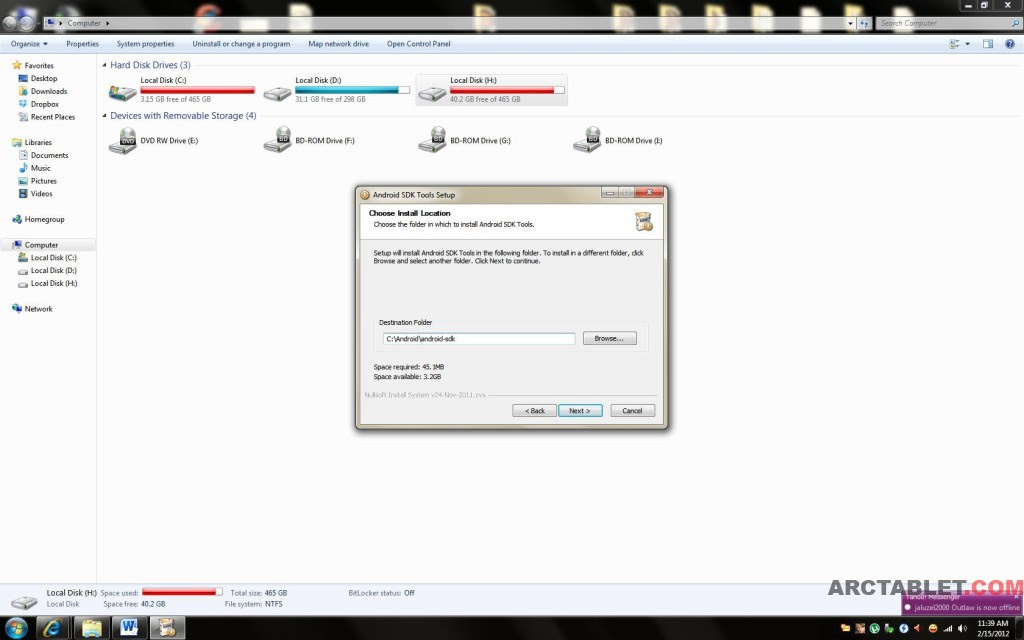Image resolution: width=1024 pixels, height=640 pixels.
Task: Click the Explorer Back button
Action: click(x=9, y=23)
